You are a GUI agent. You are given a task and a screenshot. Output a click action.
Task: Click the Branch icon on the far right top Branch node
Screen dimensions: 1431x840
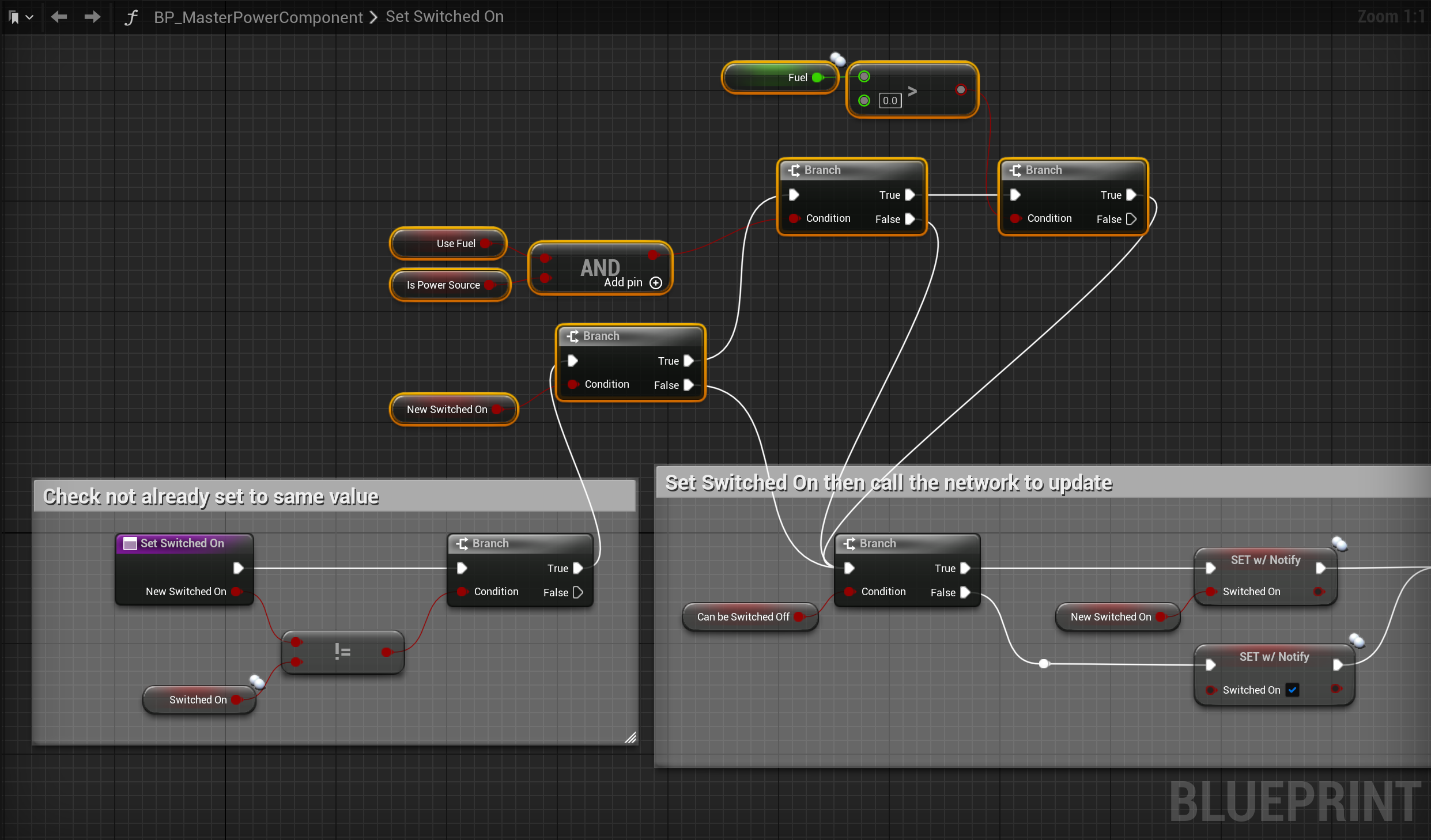tap(1015, 171)
